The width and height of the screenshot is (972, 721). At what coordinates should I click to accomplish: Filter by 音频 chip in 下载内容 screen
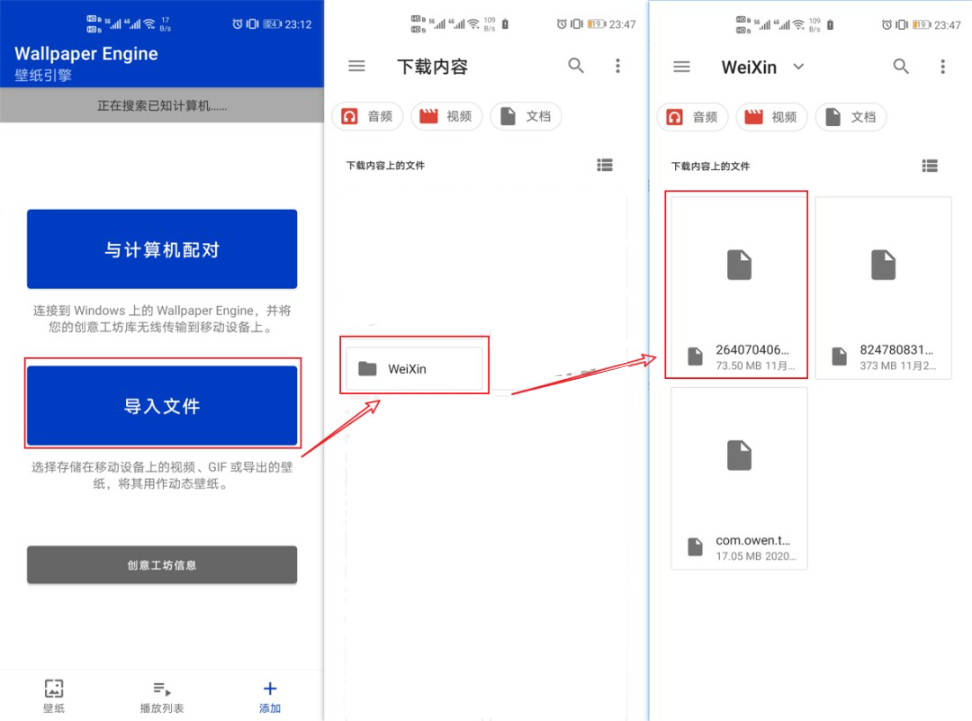click(367, 116)
